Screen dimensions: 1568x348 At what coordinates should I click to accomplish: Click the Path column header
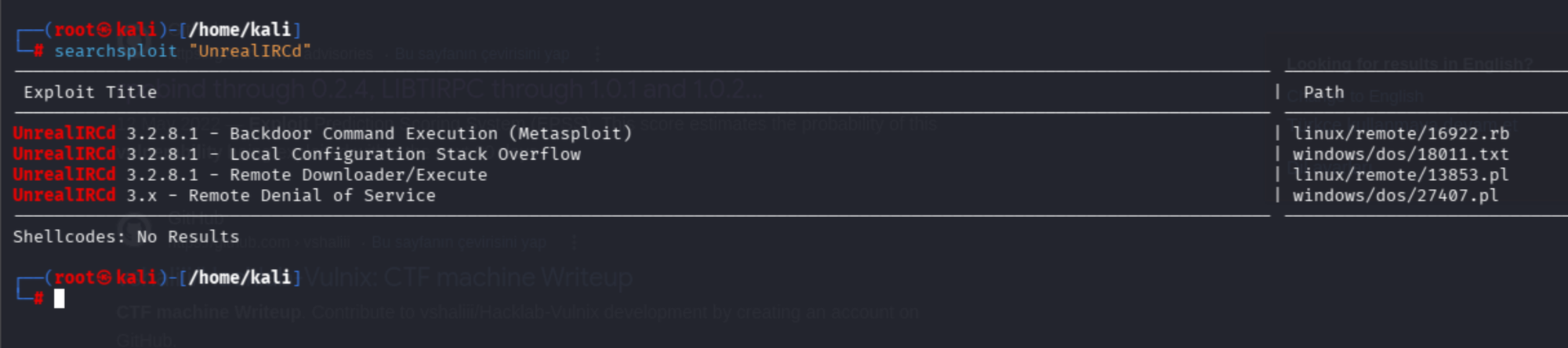(1323, 92)
